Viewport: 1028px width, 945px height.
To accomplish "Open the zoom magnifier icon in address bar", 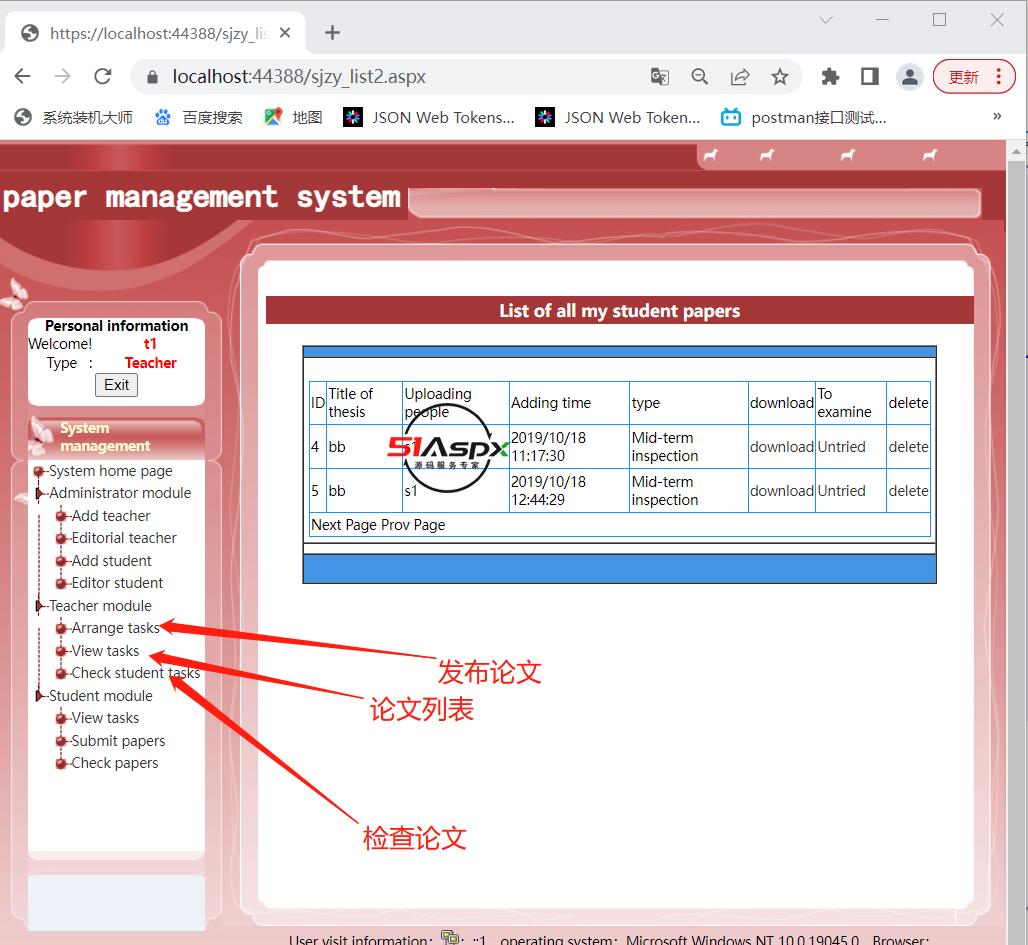I will coord(700,77).
